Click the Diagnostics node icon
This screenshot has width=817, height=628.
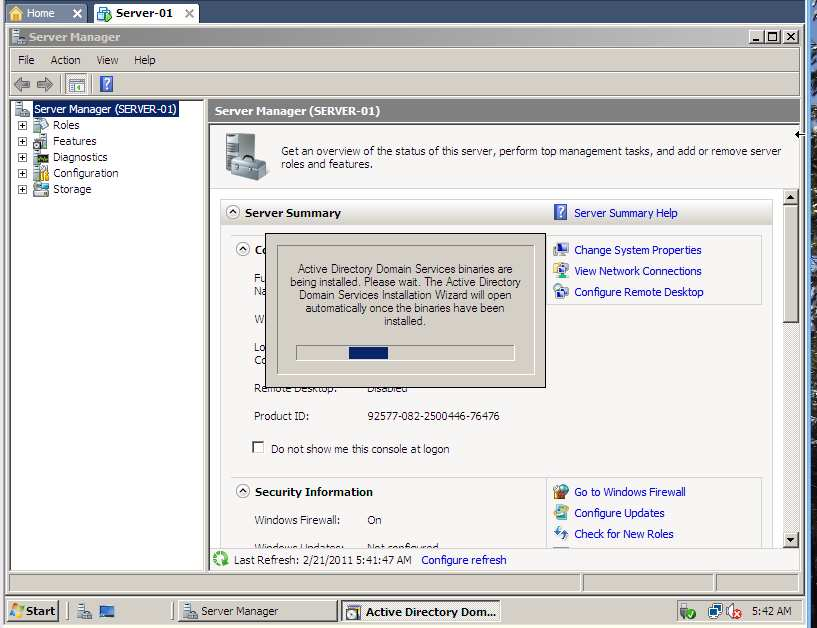[x=41, y=157]
